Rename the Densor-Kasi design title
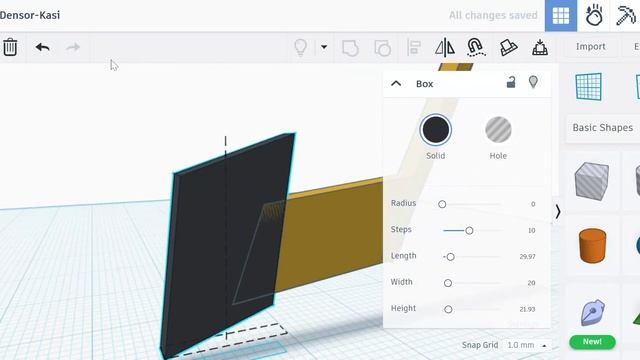 30,15
